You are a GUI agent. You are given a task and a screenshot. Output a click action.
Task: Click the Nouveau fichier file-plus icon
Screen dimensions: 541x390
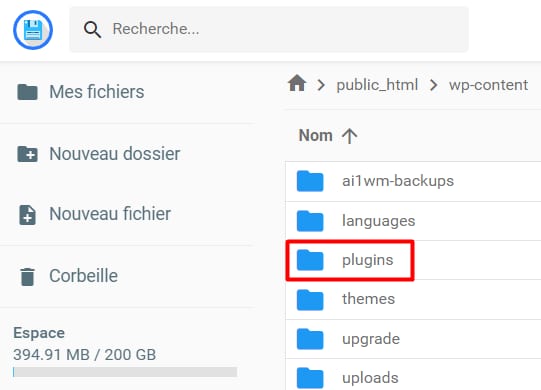point(27,215)
